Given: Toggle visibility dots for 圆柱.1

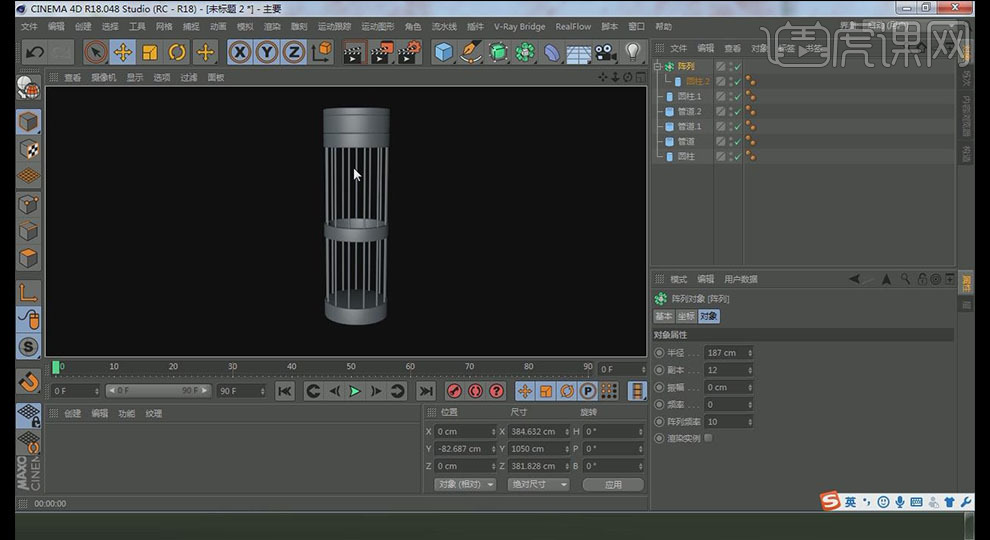Looking at the screenshot, I should [x=731, y=97].
